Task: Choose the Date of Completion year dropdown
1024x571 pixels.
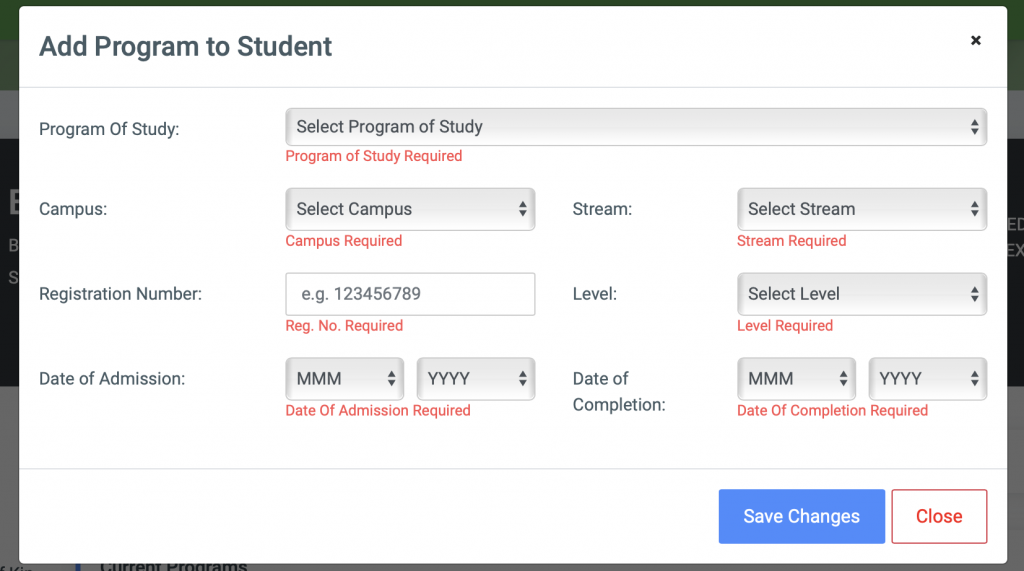Action: pyautogui.click(x=927, y=379)
